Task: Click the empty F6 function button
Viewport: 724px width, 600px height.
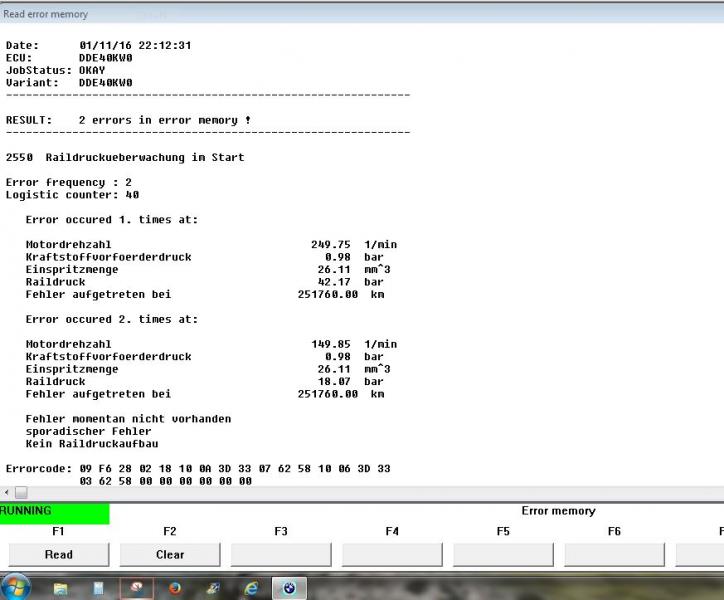Action: coord(614,554)
